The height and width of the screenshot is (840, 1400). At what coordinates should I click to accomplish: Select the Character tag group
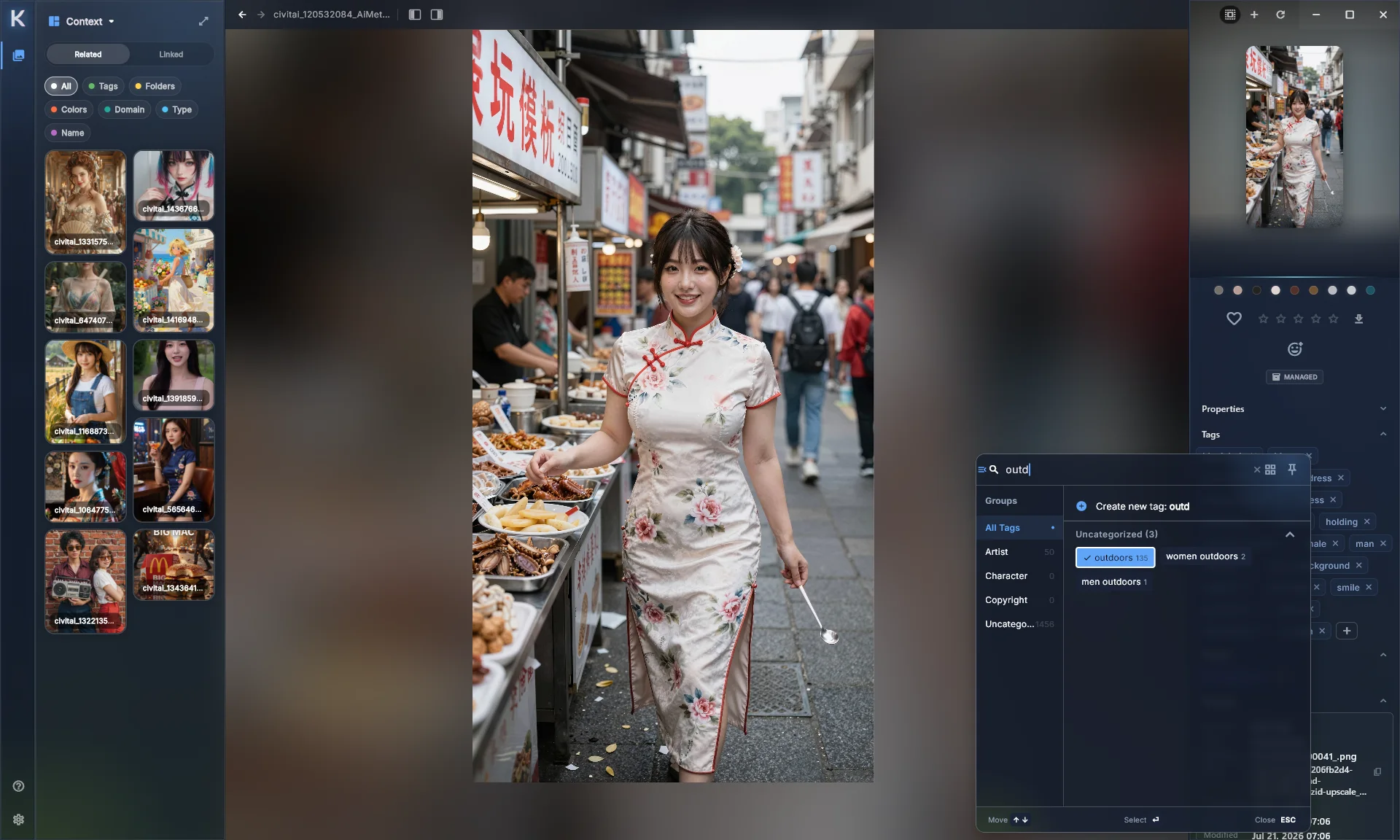coord(1019,576)
